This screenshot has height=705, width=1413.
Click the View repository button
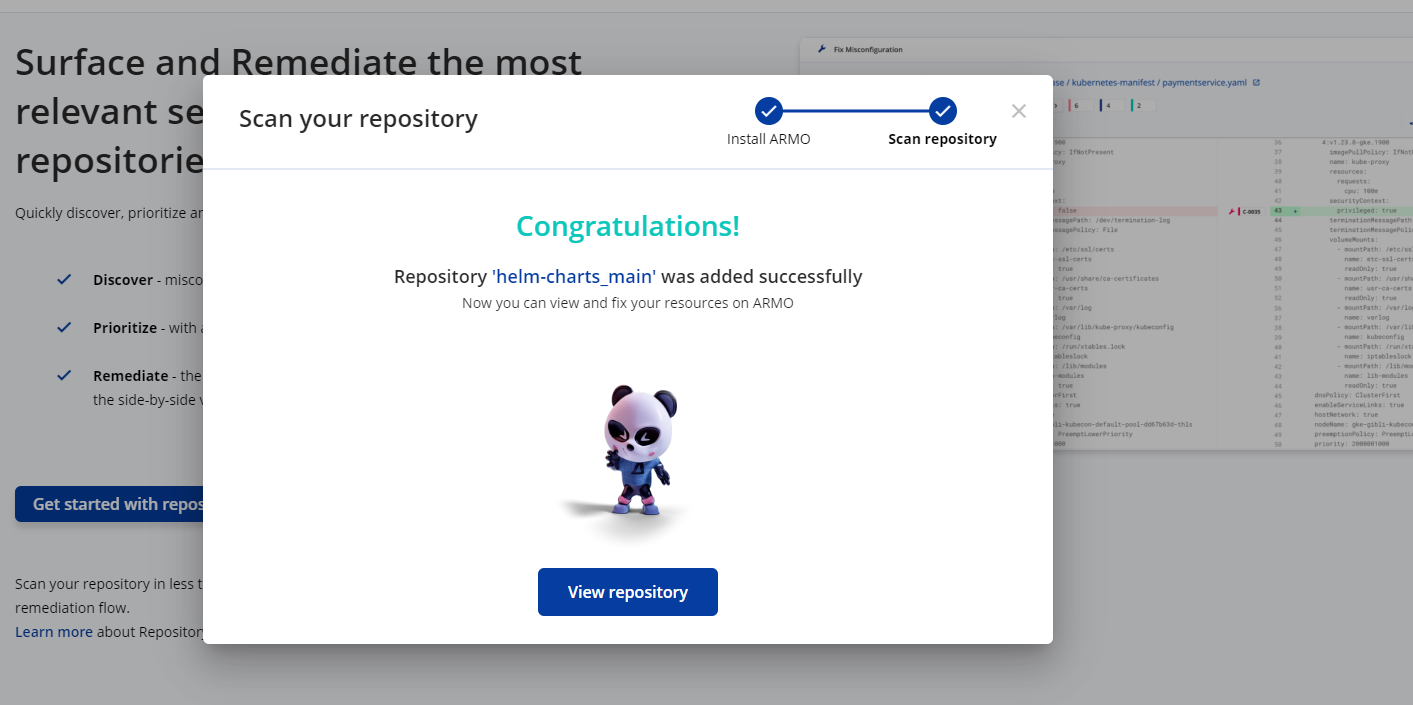pos(627,592)
